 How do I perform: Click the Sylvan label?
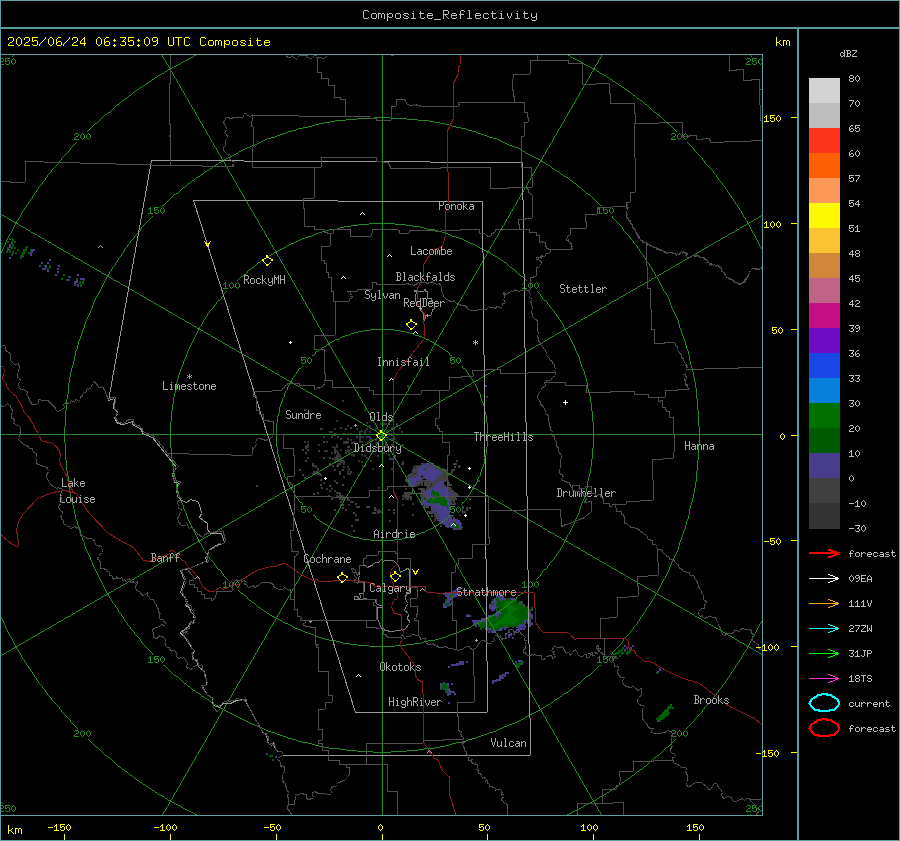[x=382, y=295]
